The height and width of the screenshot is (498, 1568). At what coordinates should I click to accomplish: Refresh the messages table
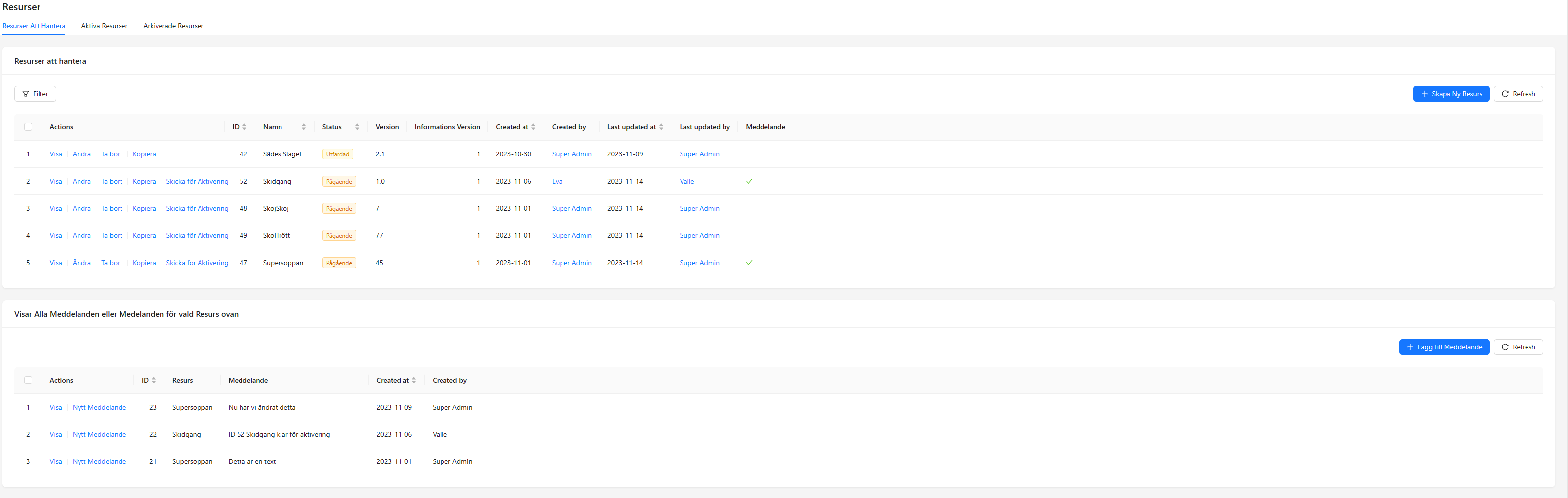click(1518, 347)
